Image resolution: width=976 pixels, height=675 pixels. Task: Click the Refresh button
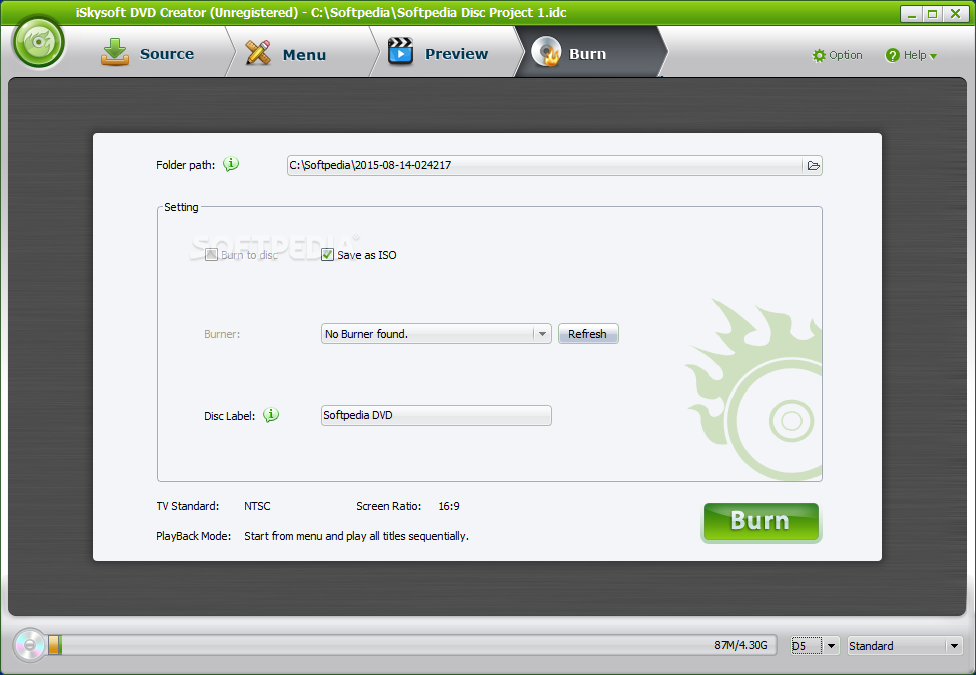pos(588,334)
